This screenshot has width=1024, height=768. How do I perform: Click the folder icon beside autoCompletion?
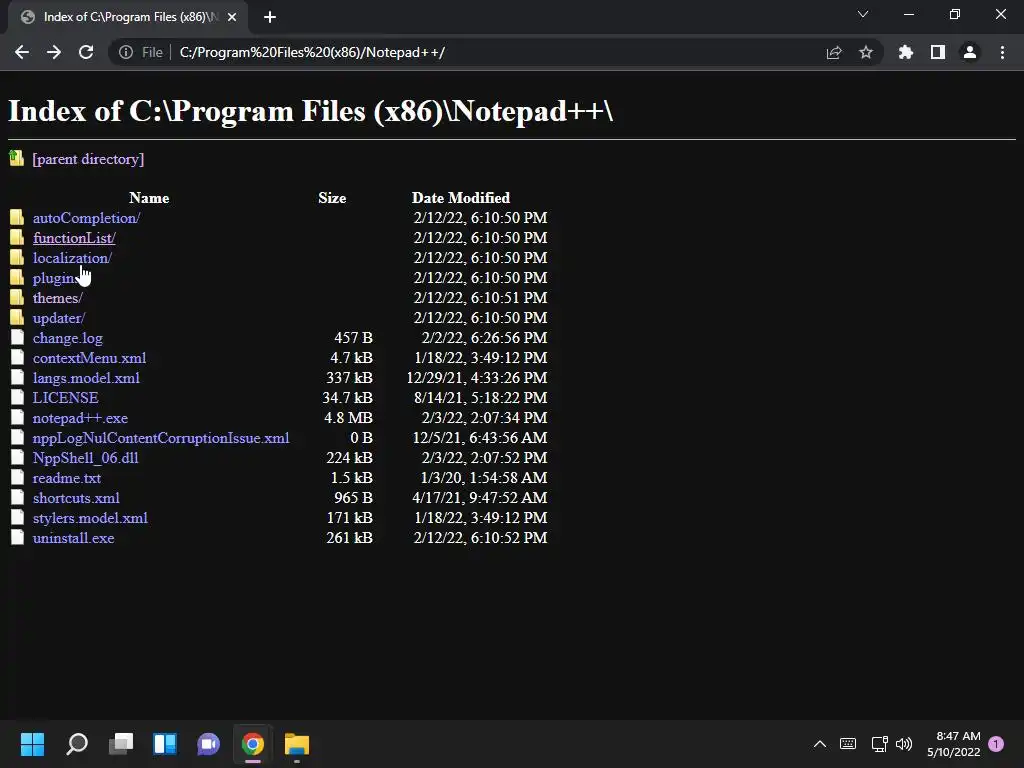point(17,217)
